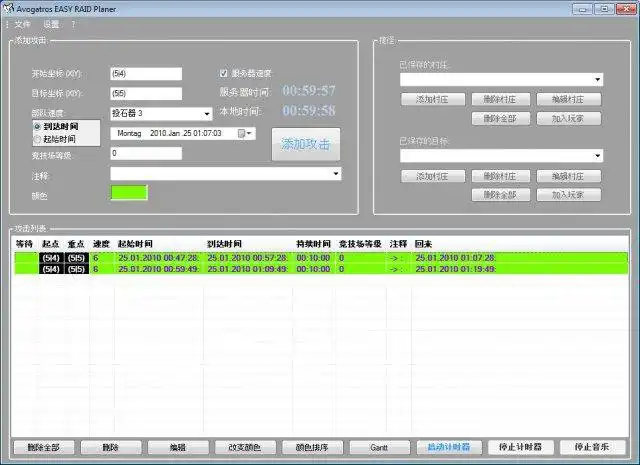
Task: Click return time 25.01.2010 01:07:28 cell
Action: 456,258
